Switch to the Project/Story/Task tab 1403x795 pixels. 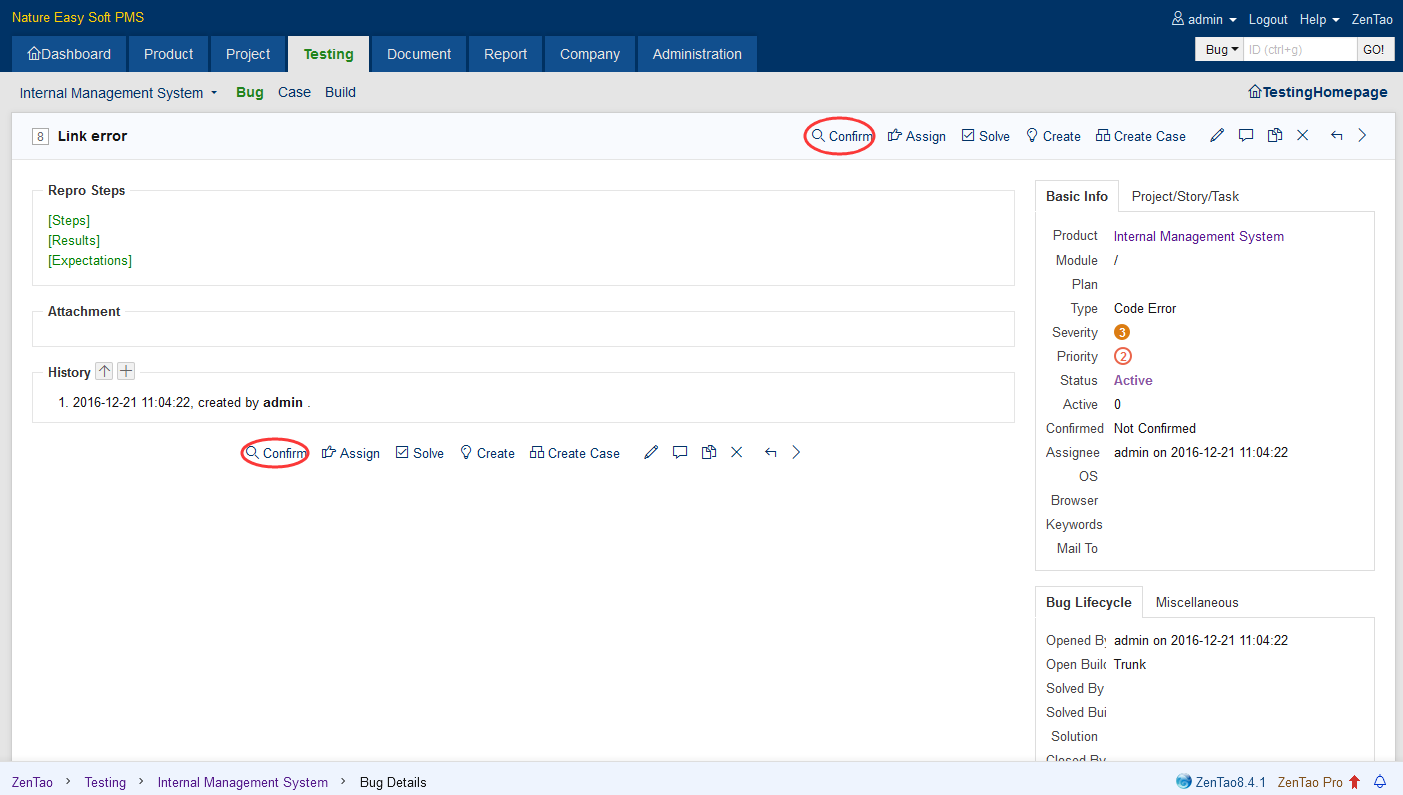1185,197
